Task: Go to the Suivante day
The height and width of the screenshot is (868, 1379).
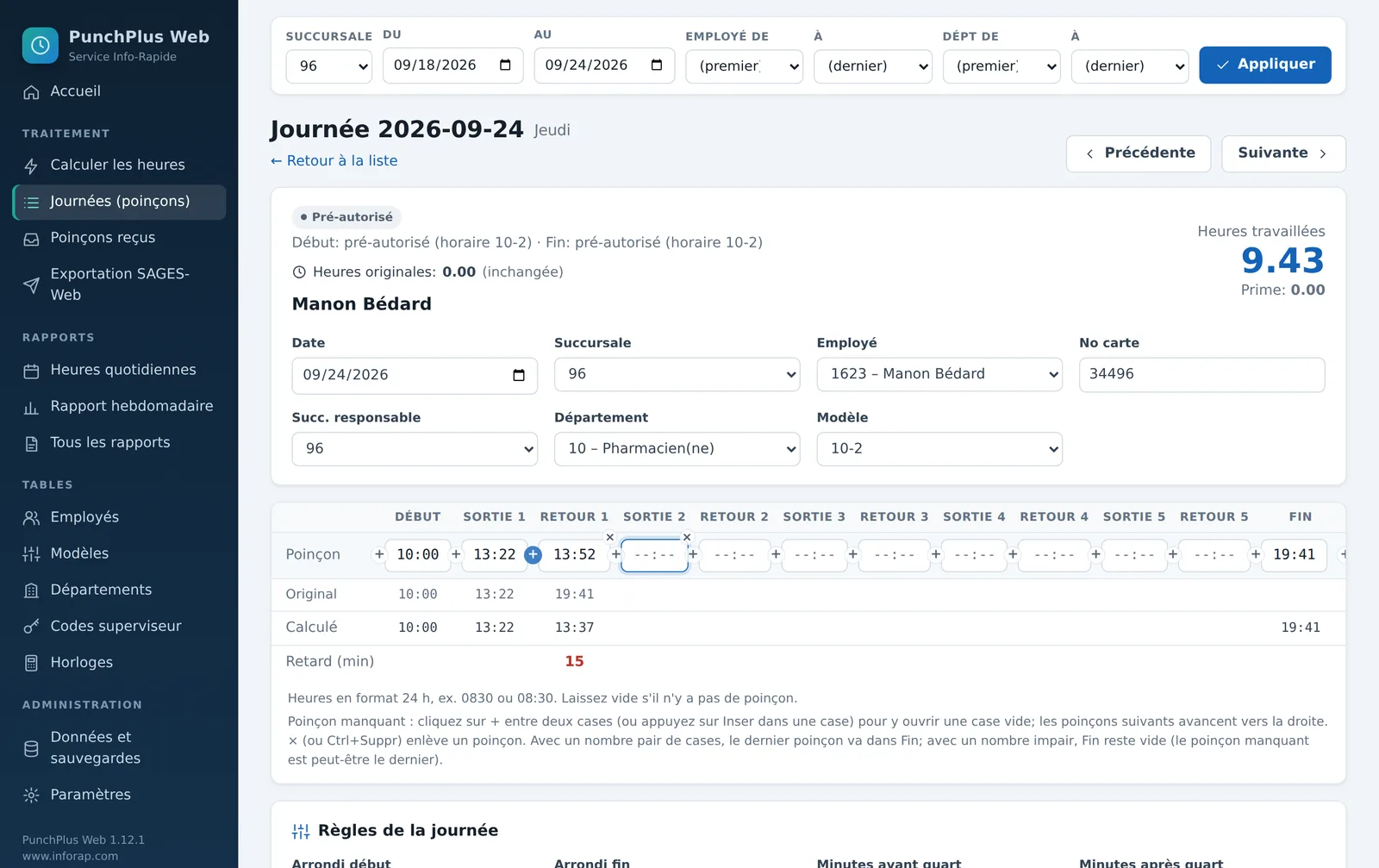Action: click(x=1283, y=153)
